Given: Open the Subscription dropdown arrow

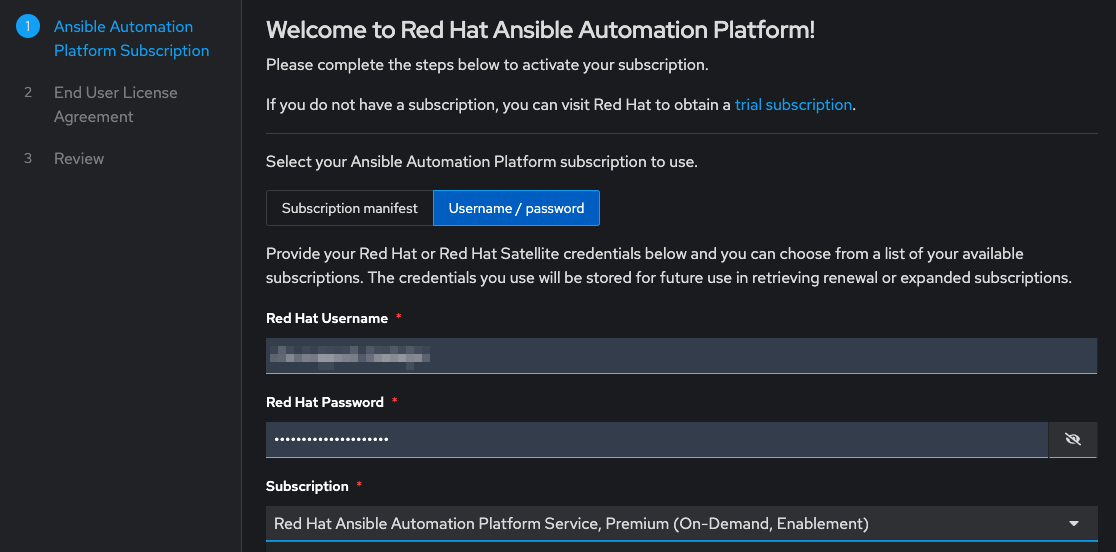Looking at the screenshot, I should tap(1074, 524).
